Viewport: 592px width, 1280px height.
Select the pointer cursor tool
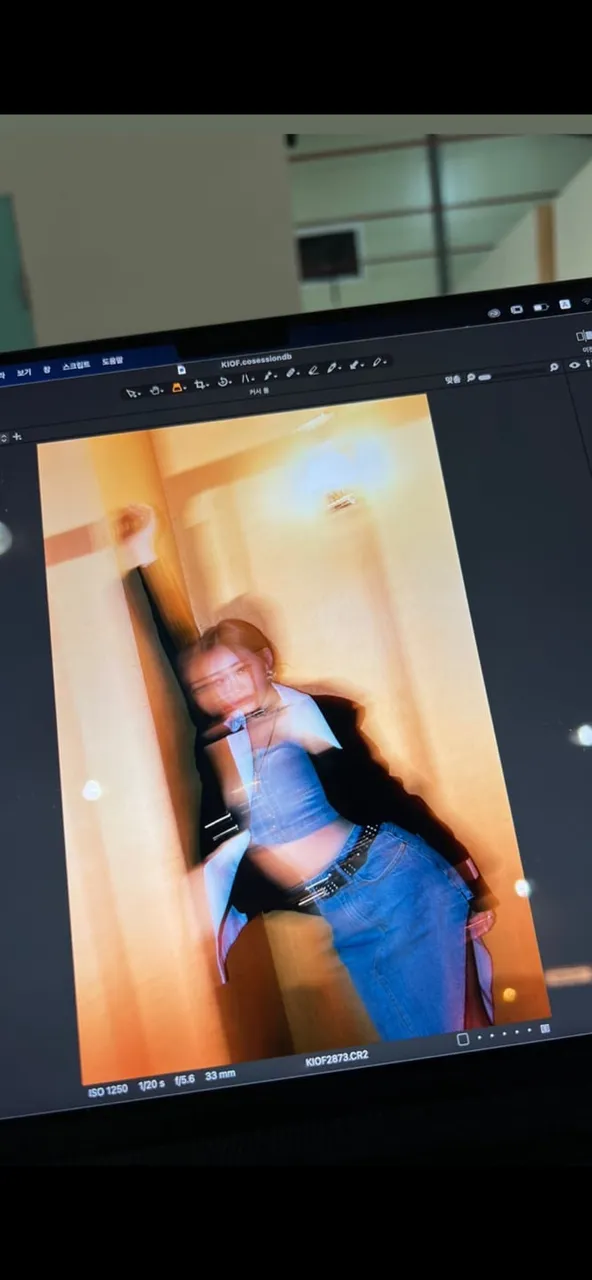[x=133, y=392]
